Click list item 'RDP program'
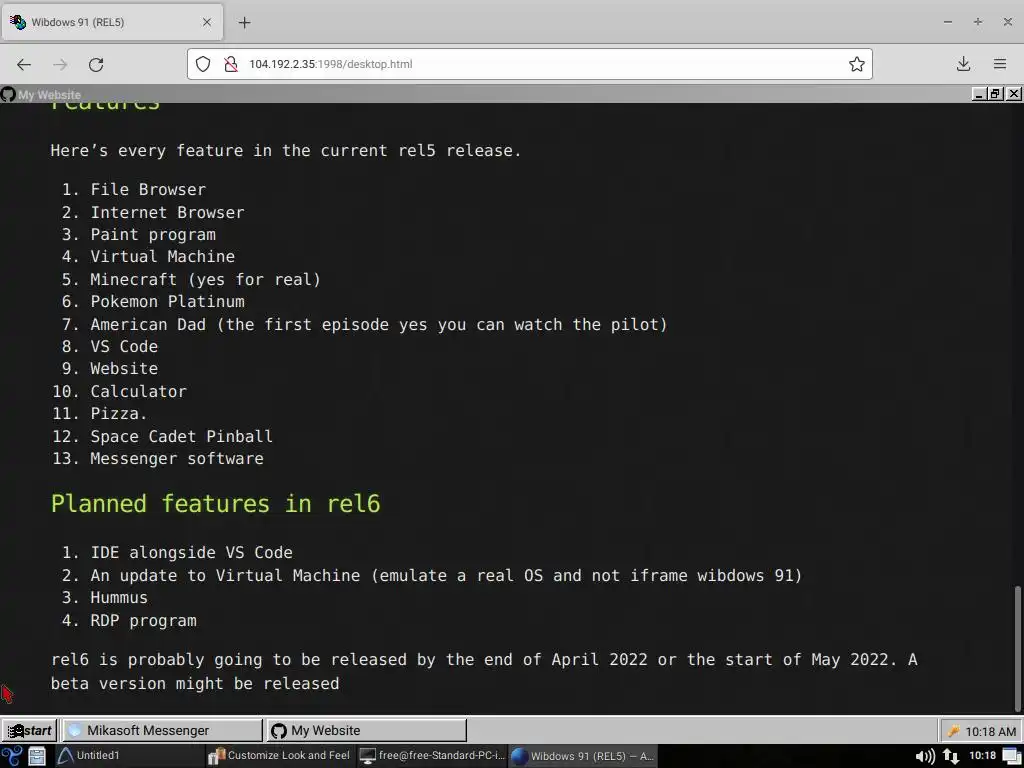 pos(143,620)
